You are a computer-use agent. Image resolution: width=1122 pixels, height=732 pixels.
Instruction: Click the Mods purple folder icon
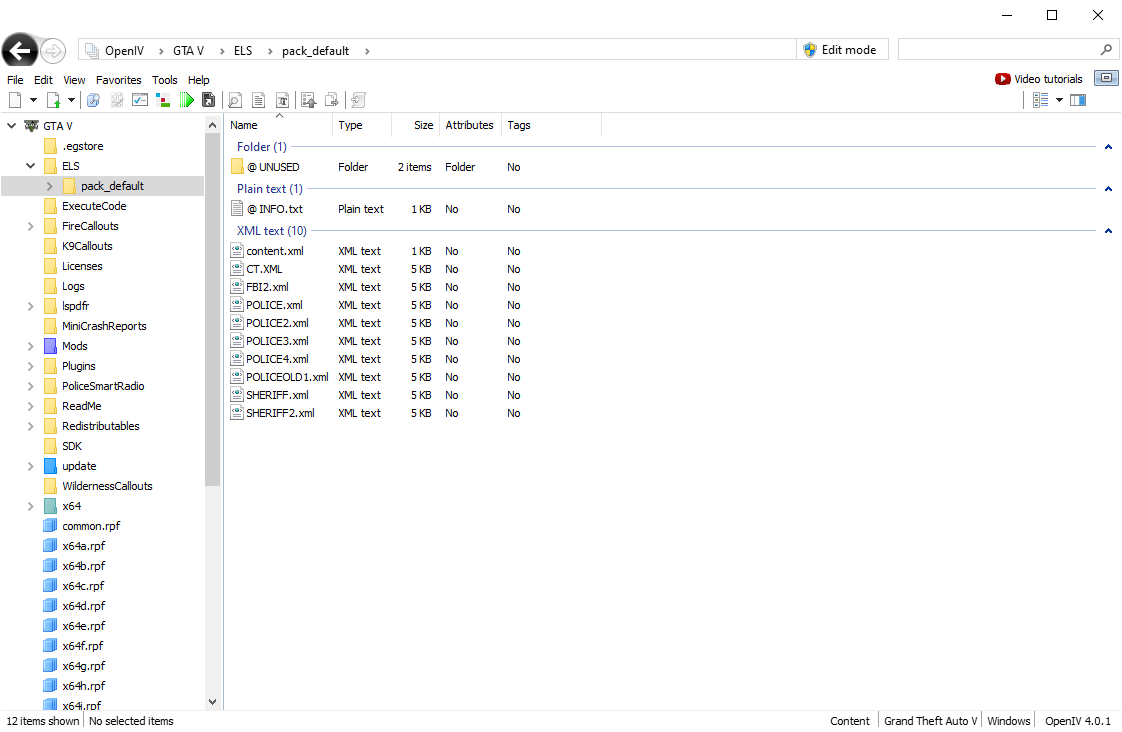coord(50,346)
